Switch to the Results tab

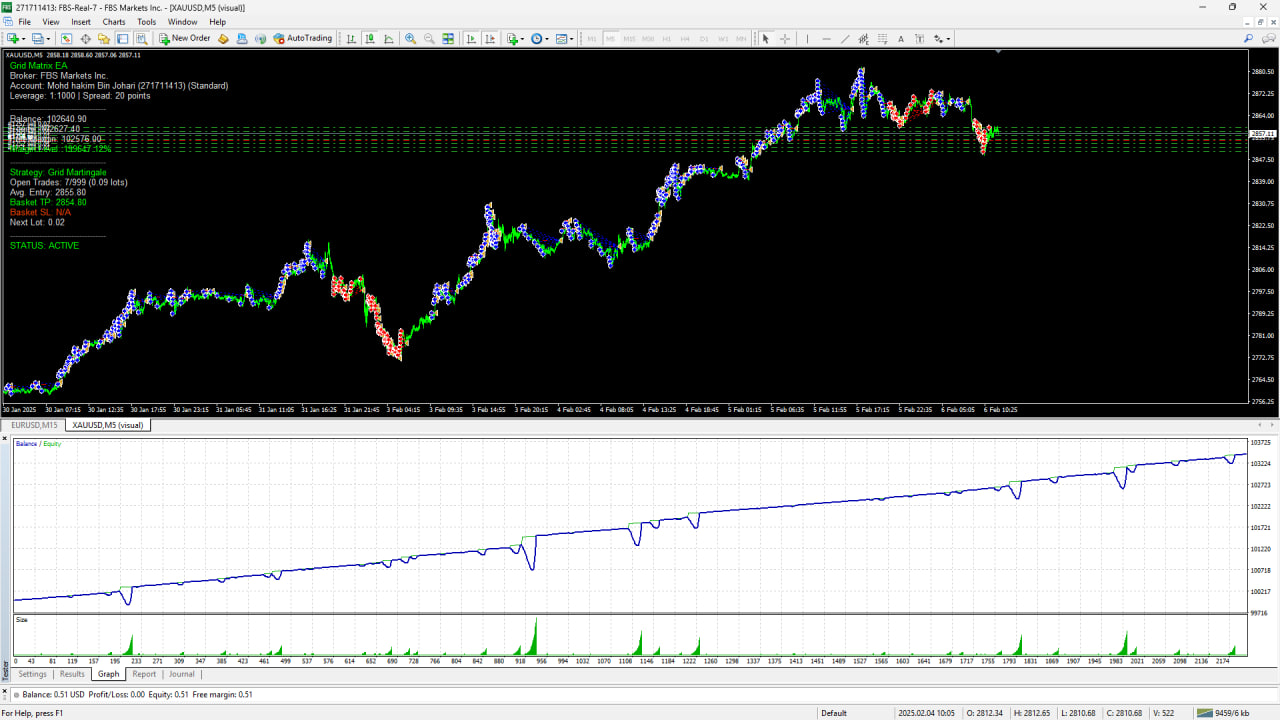pos(72,674)
